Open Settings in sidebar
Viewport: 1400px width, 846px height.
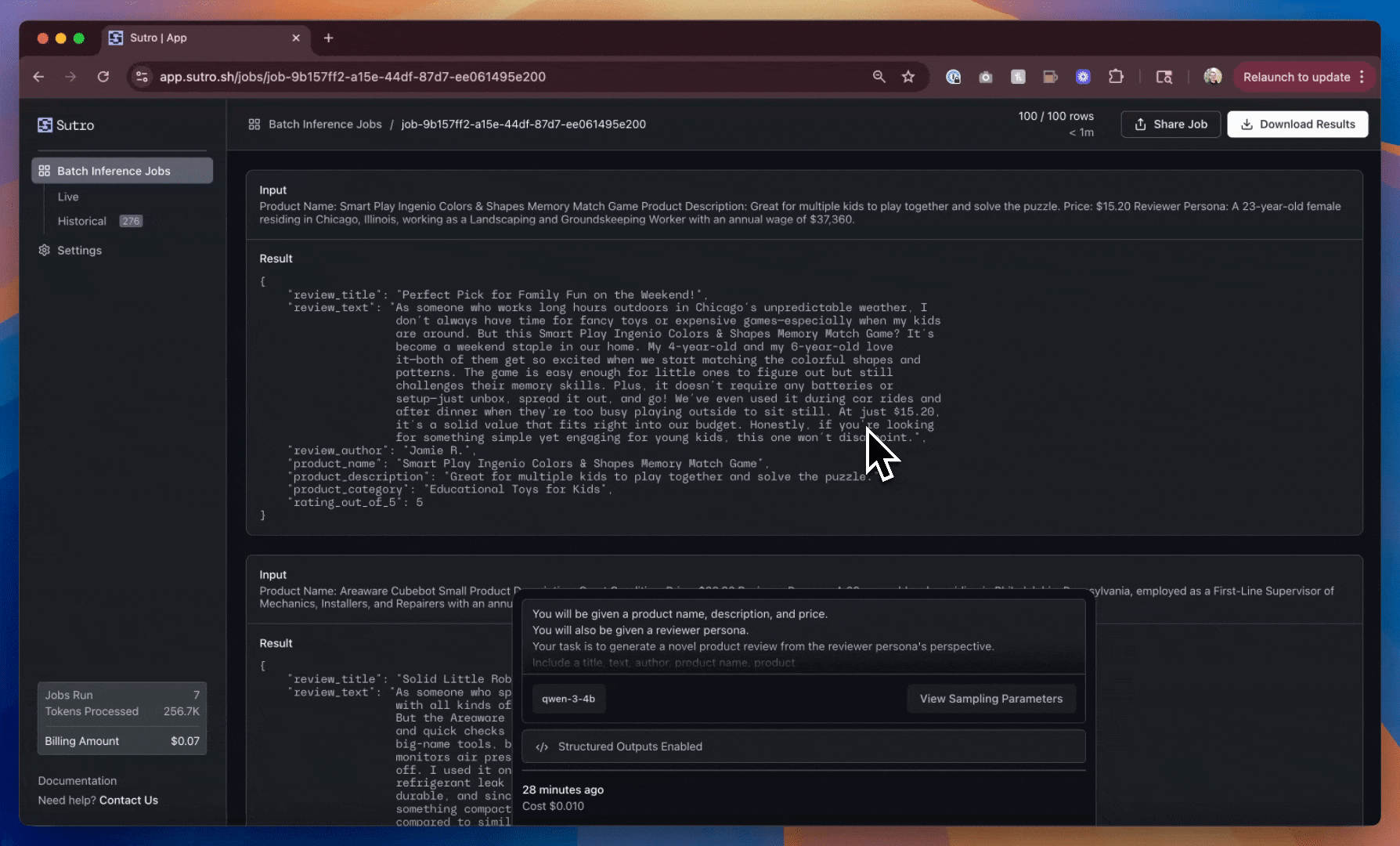coord(79,250)
